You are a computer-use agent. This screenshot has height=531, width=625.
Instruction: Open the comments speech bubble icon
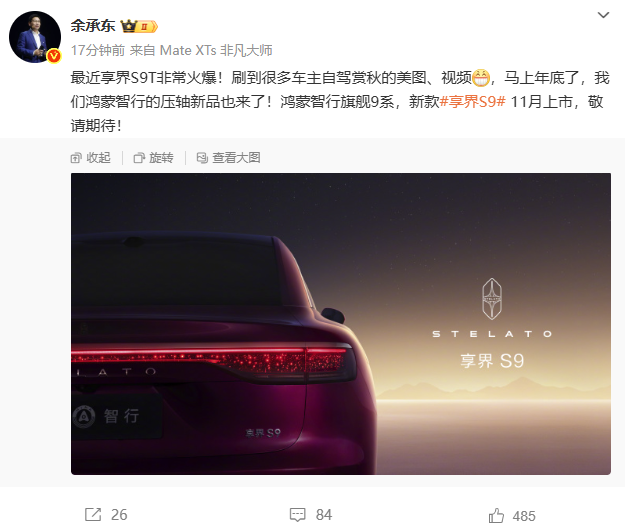coord(297,515)
